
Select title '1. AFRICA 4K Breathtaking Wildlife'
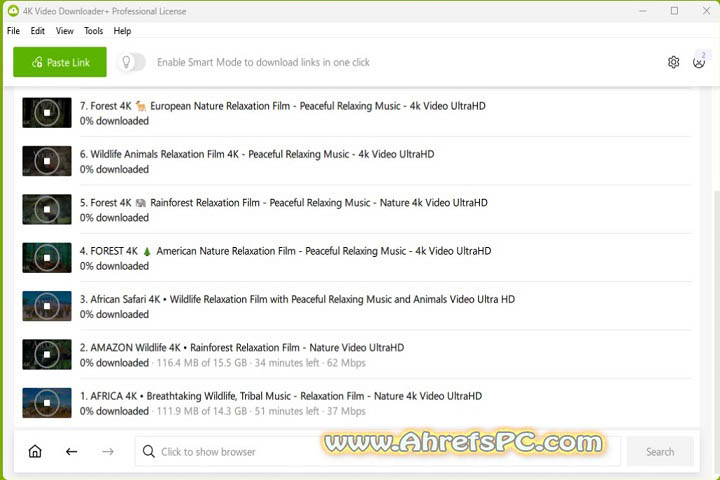coord(281,396)
